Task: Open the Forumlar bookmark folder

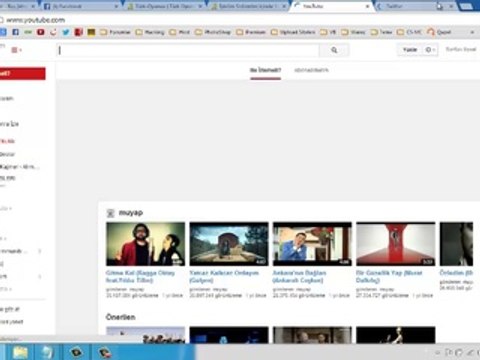Action: (x=115, y=32)
